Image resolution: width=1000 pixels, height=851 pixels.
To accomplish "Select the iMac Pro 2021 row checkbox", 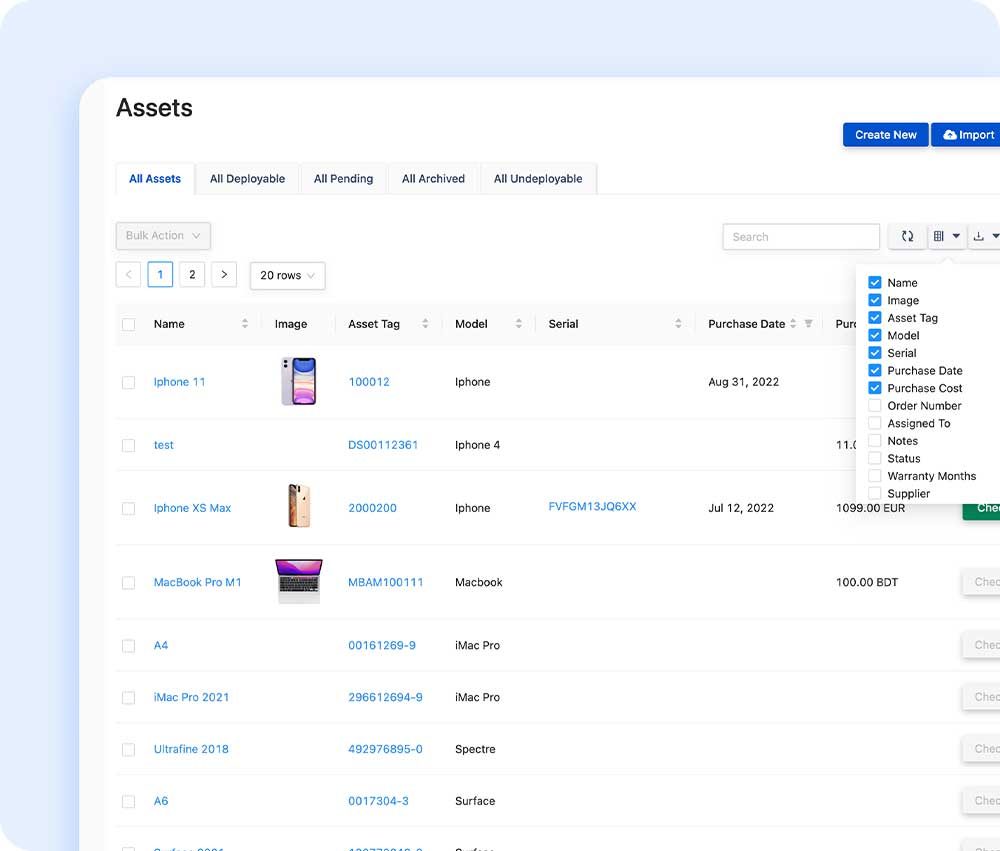I will [x=128, y=698].
